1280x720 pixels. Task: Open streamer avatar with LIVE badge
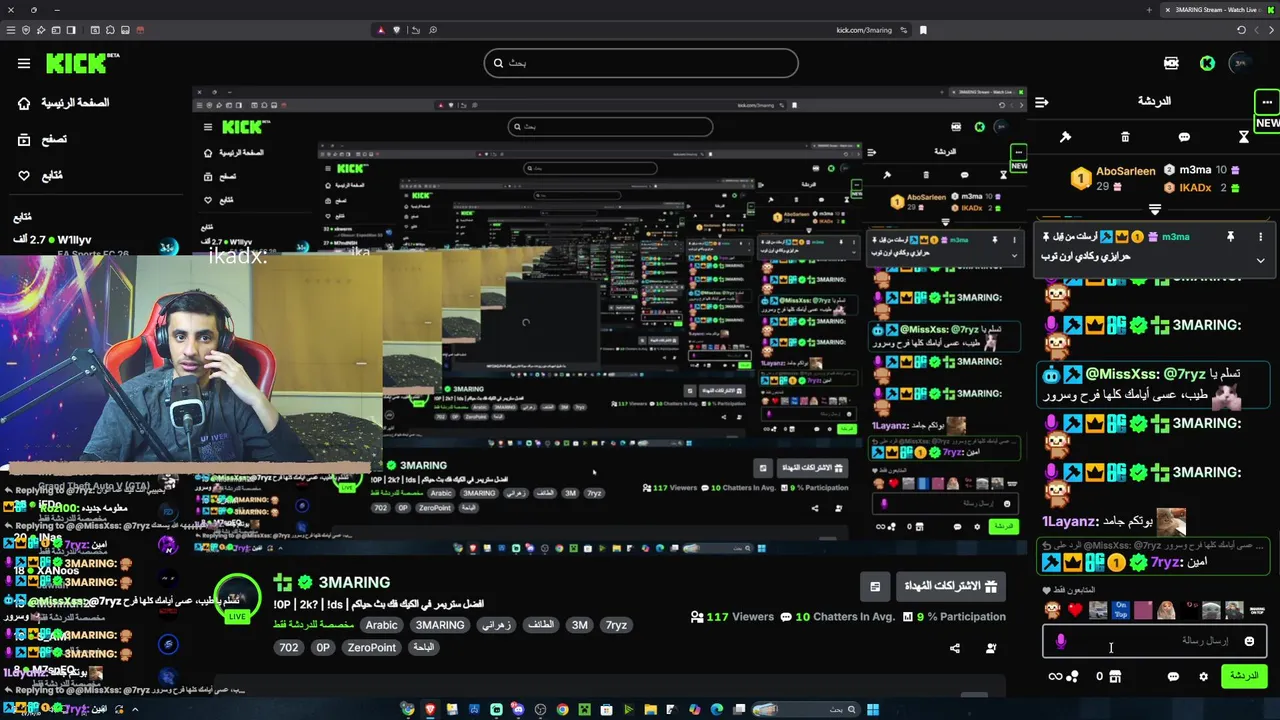[237, 599]
